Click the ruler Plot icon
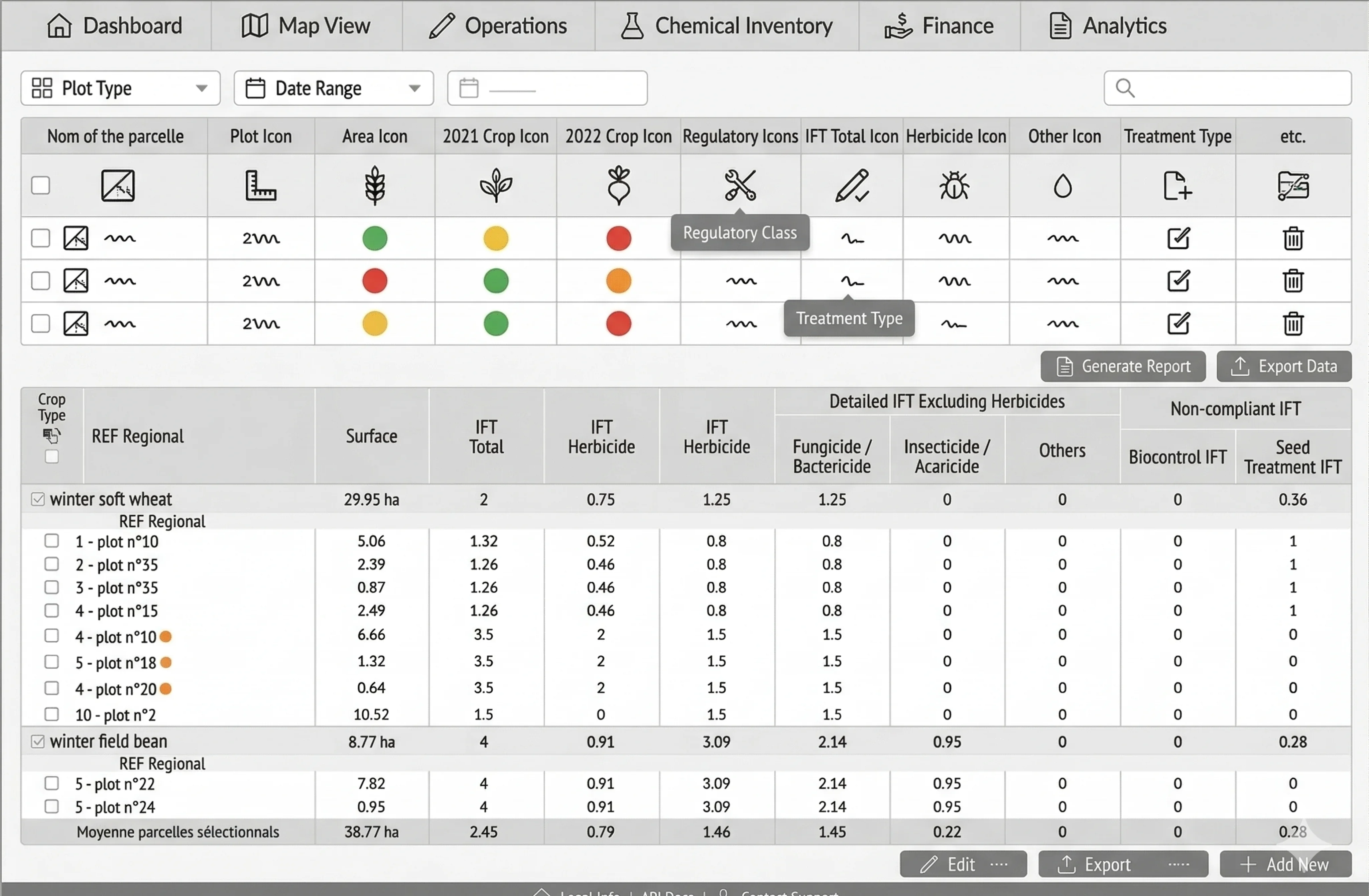 click(261, 186)
